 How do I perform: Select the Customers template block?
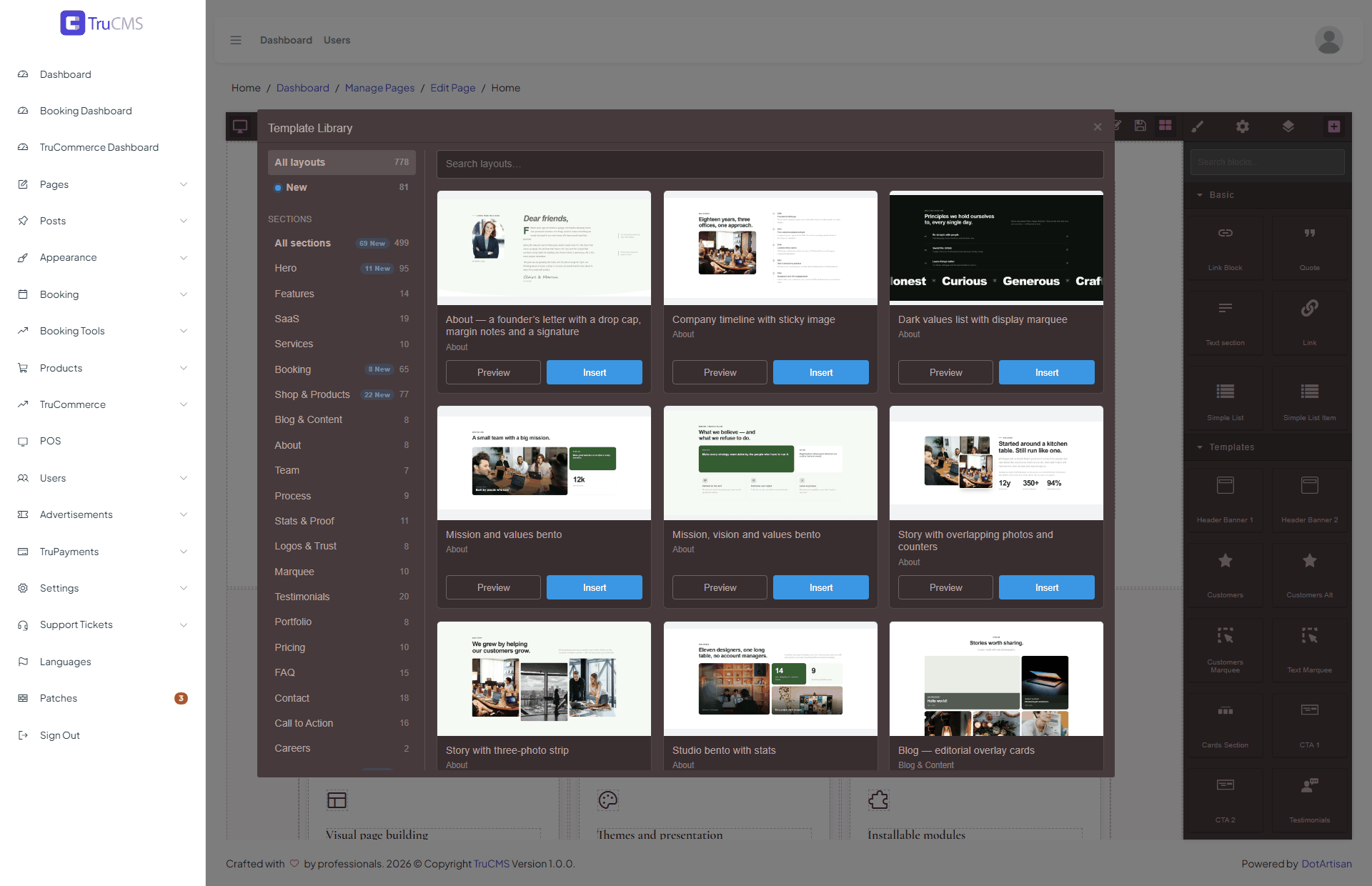pos(1225,574)
